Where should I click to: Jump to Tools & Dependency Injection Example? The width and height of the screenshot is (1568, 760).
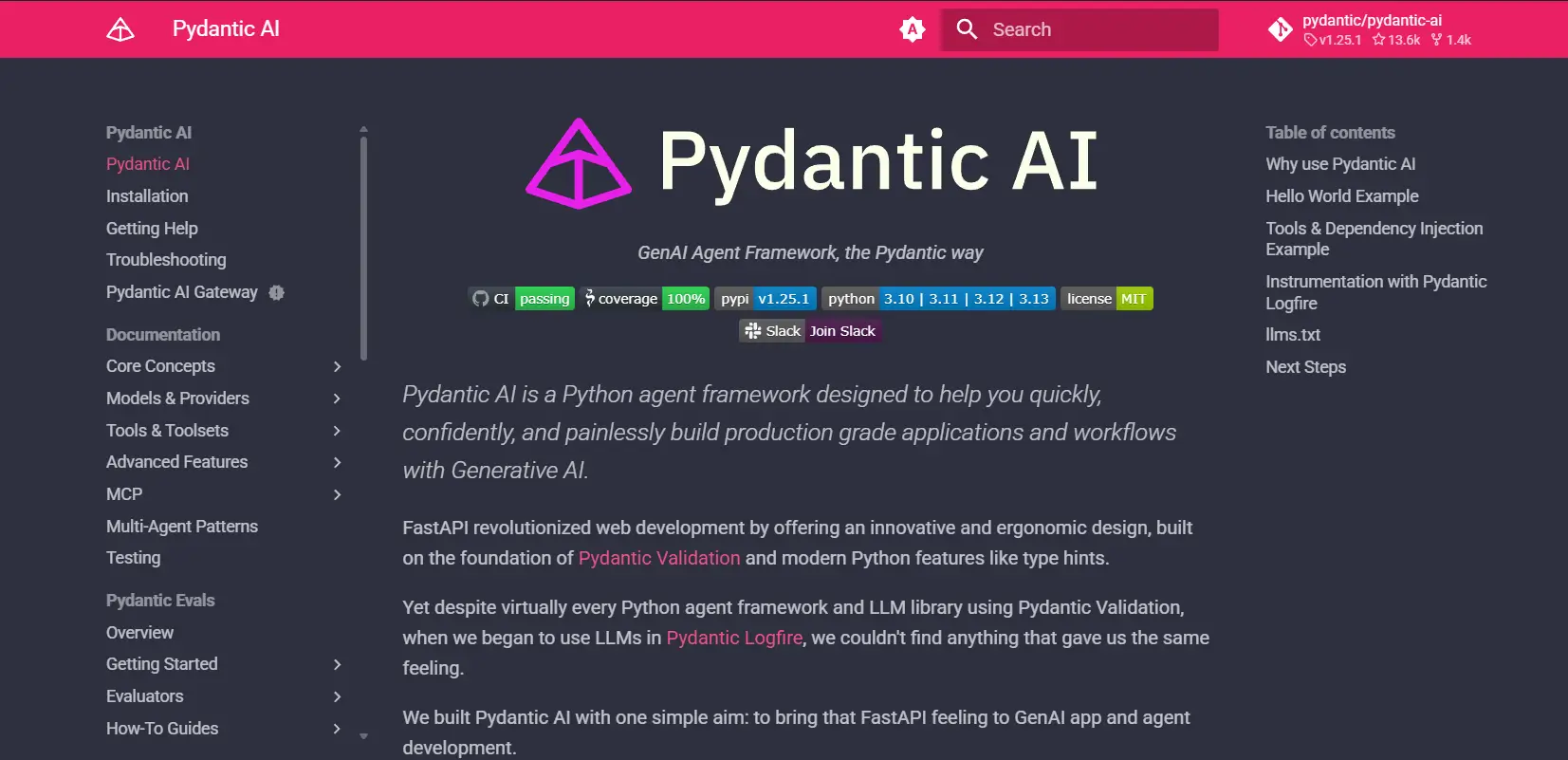point(1374,239)
